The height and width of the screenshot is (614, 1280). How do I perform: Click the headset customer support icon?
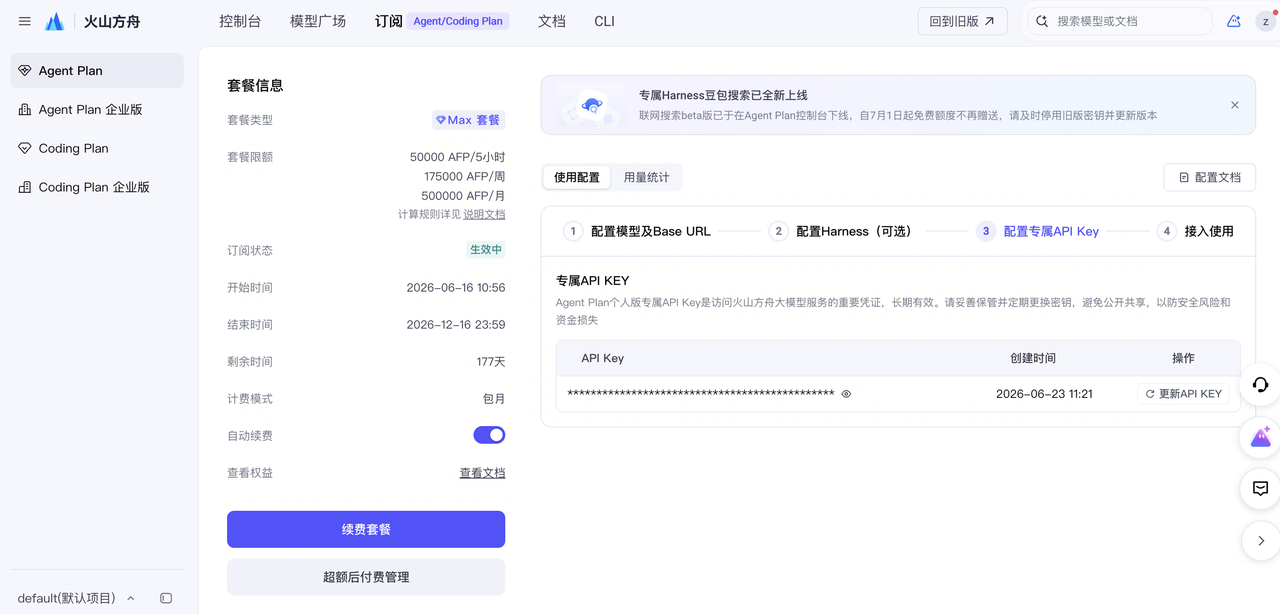coord(1260,385)
